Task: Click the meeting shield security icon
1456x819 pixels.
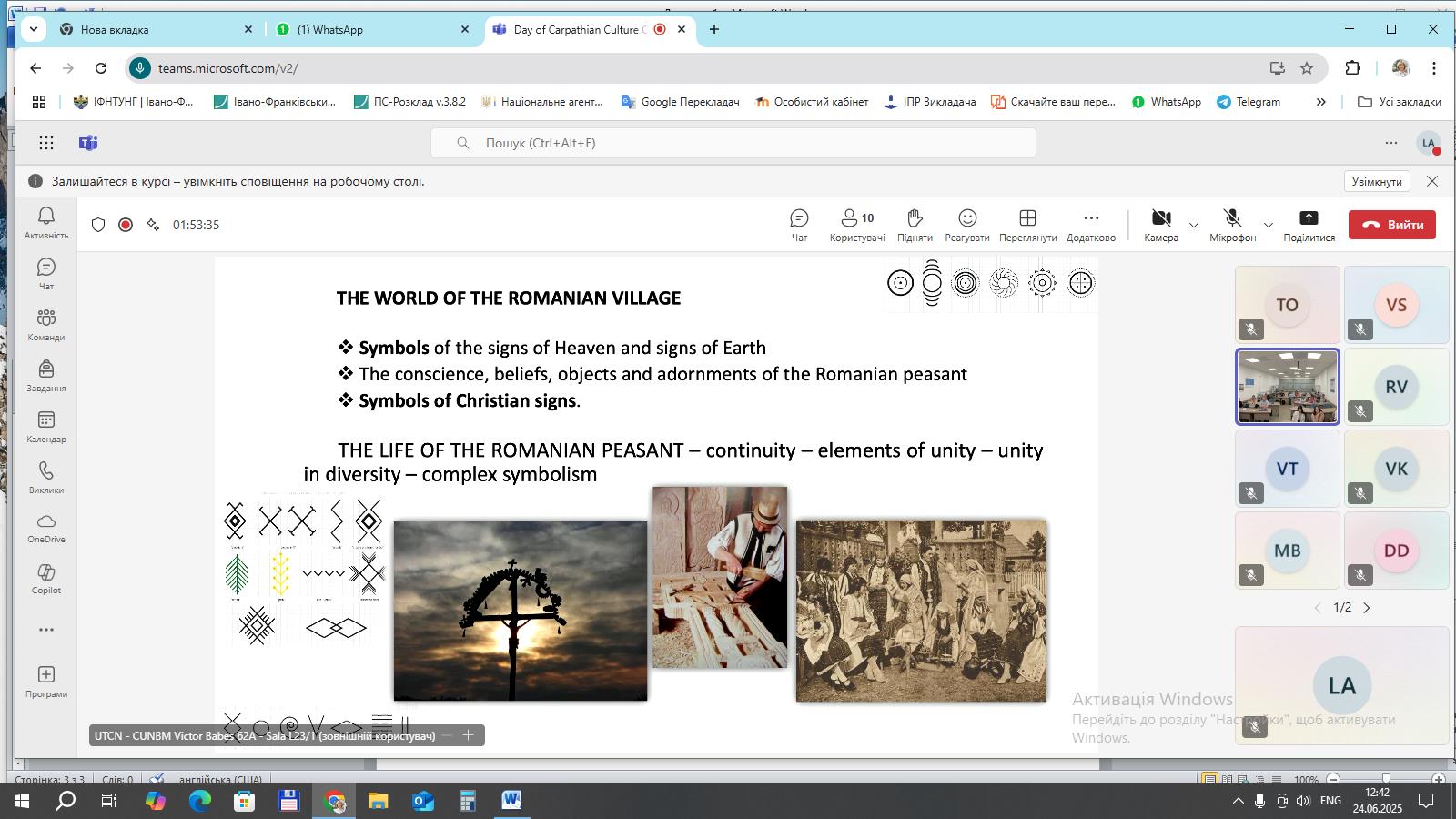Action: click(x=98, y=225)
